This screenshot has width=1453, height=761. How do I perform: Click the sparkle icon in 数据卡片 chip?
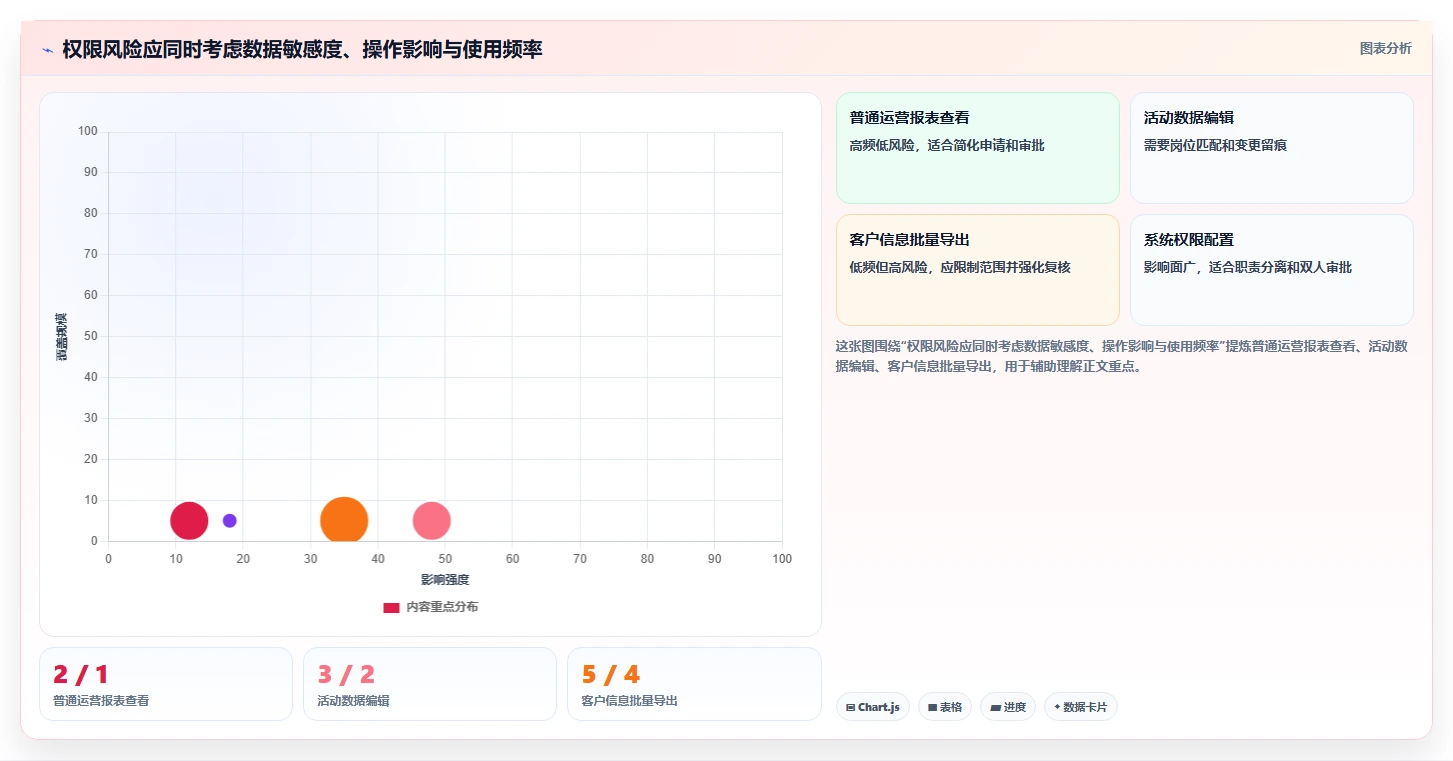click(1057, 707)
